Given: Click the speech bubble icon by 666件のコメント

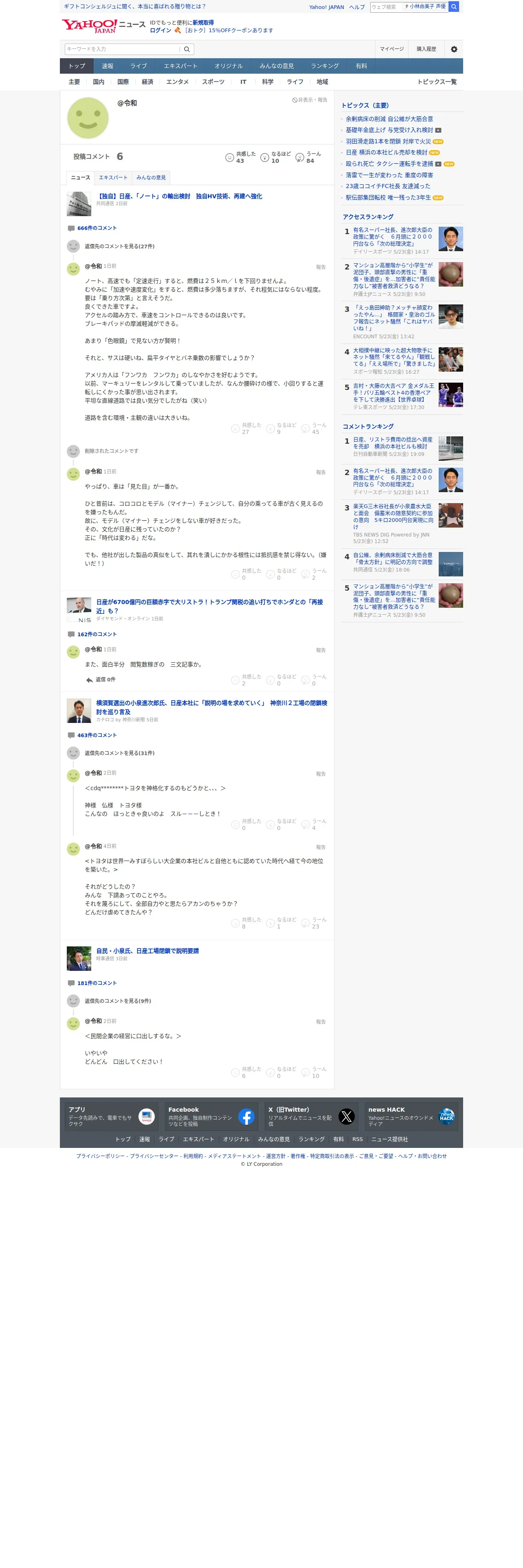Looking at the screenshot, I should click(x=71, y=228).
